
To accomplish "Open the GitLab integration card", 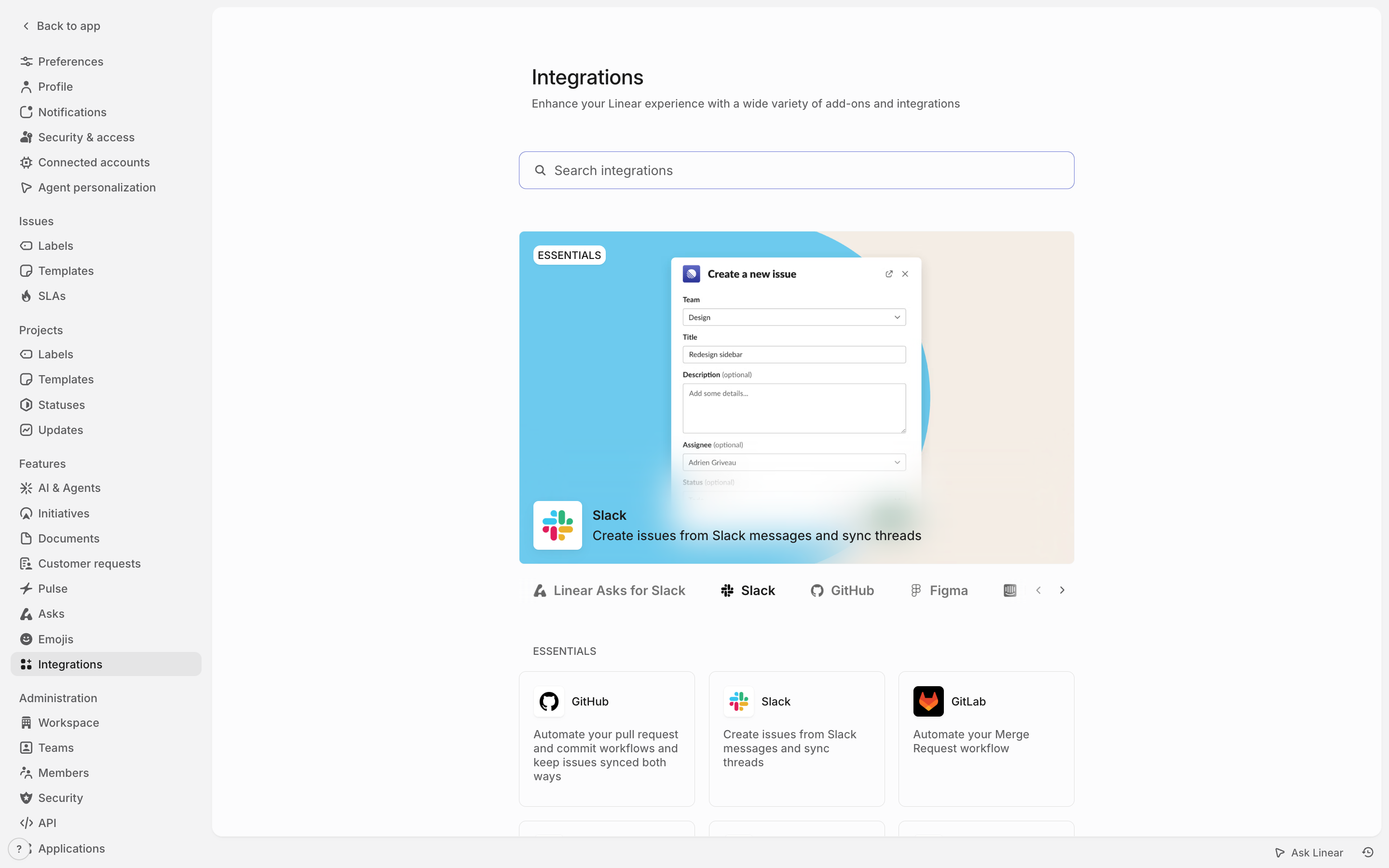I will click(986, 739).
